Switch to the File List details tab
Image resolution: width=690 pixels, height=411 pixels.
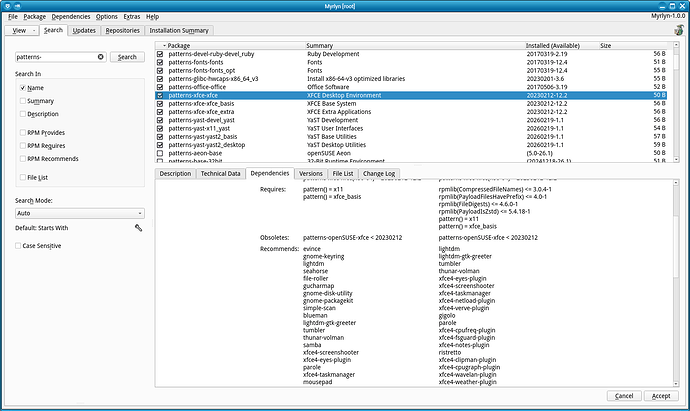(343, 173)
